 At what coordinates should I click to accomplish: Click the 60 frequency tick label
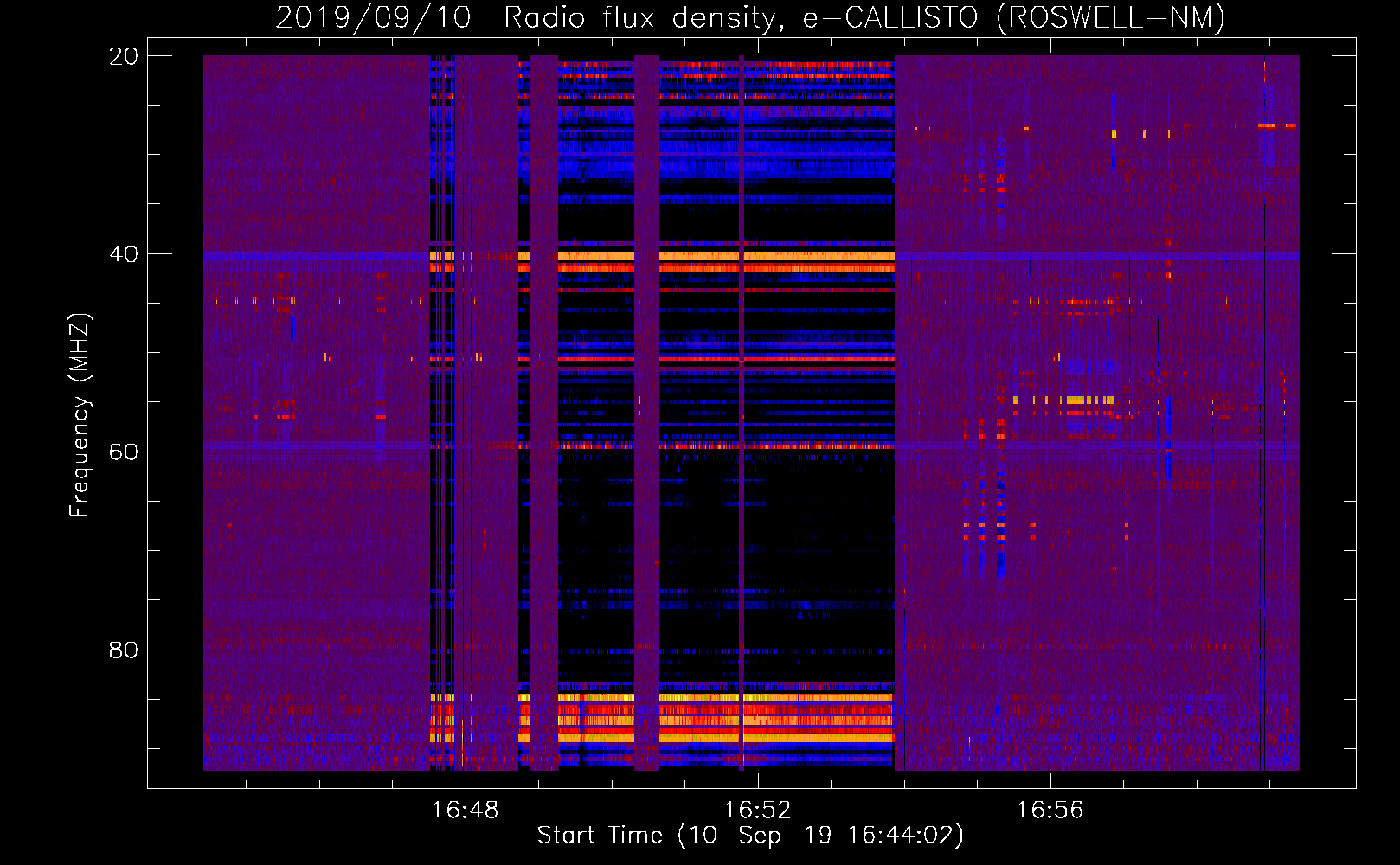pyautogui.click(x=123, y=452)
